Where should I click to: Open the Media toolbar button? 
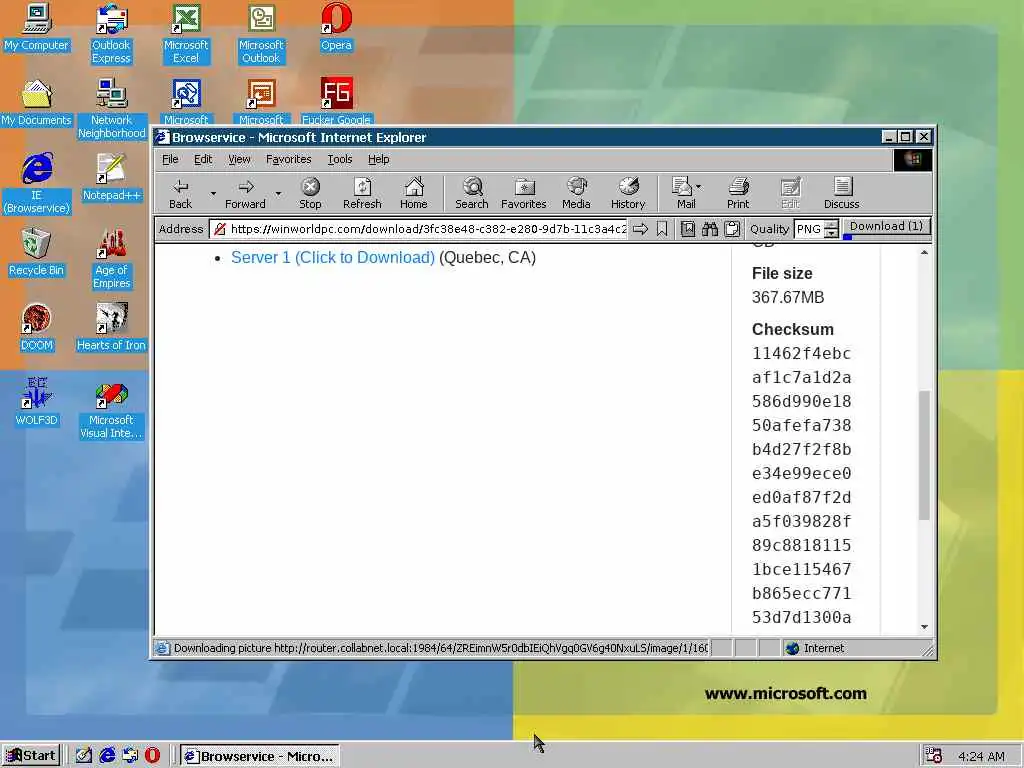point(576,194)
